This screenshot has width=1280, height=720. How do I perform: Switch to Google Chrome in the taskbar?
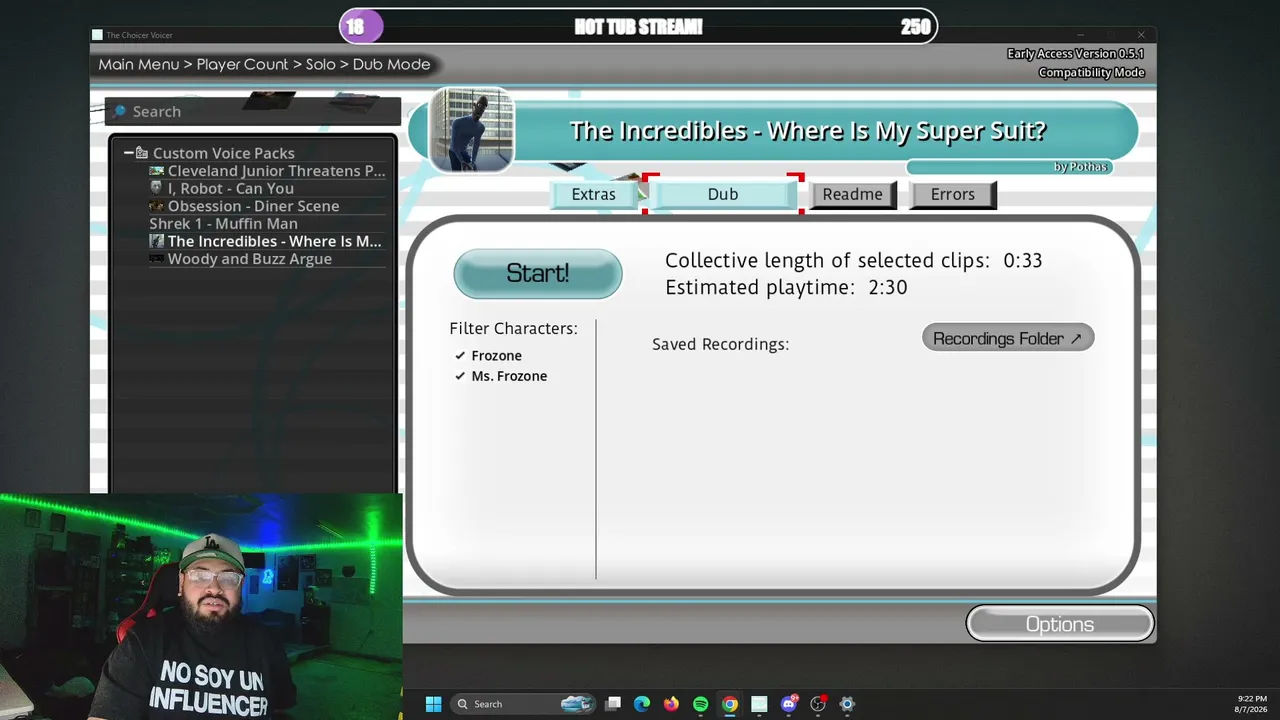coord(730,704)
